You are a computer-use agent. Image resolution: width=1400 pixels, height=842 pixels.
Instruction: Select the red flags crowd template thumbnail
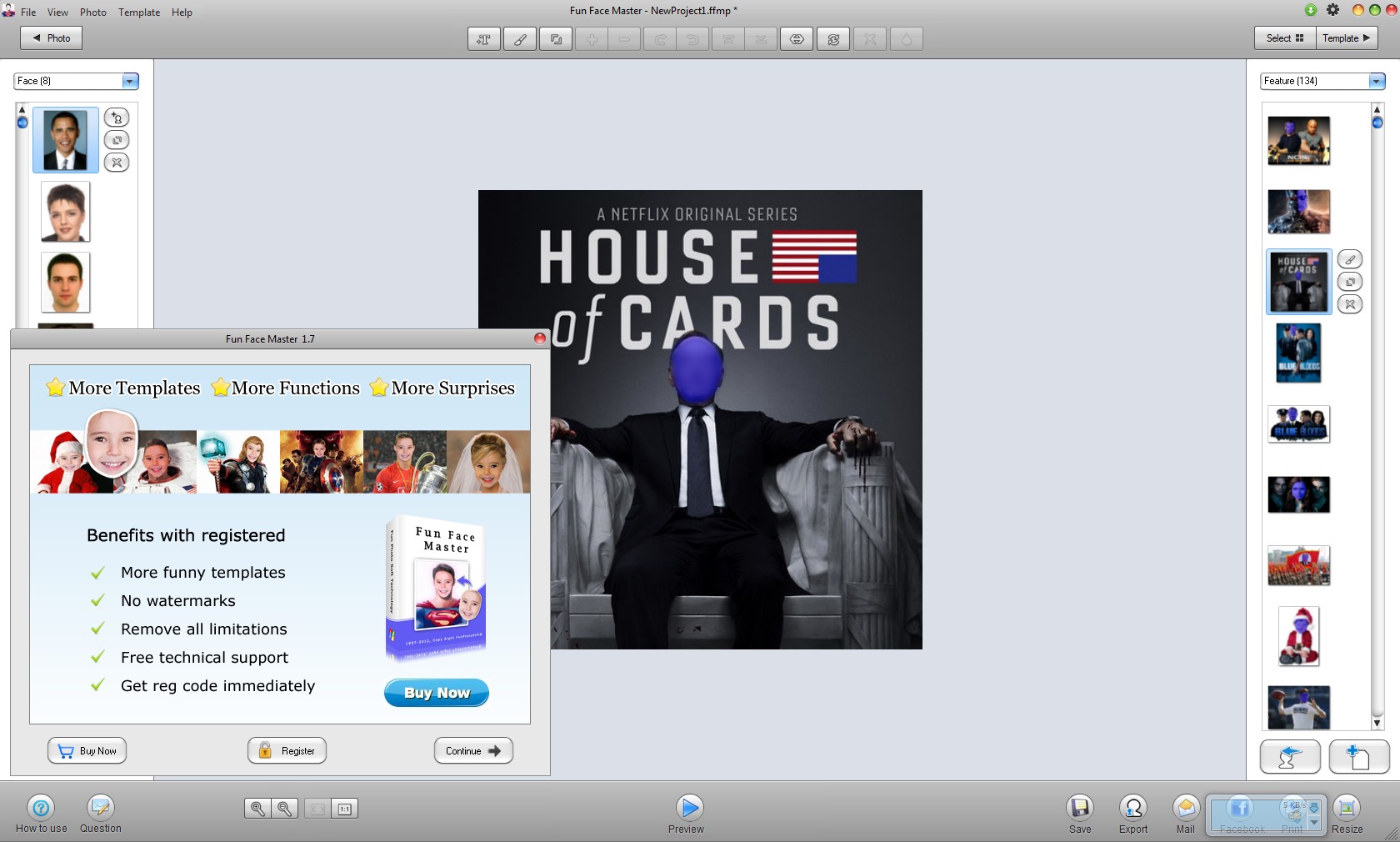(x=1298, y=566)
